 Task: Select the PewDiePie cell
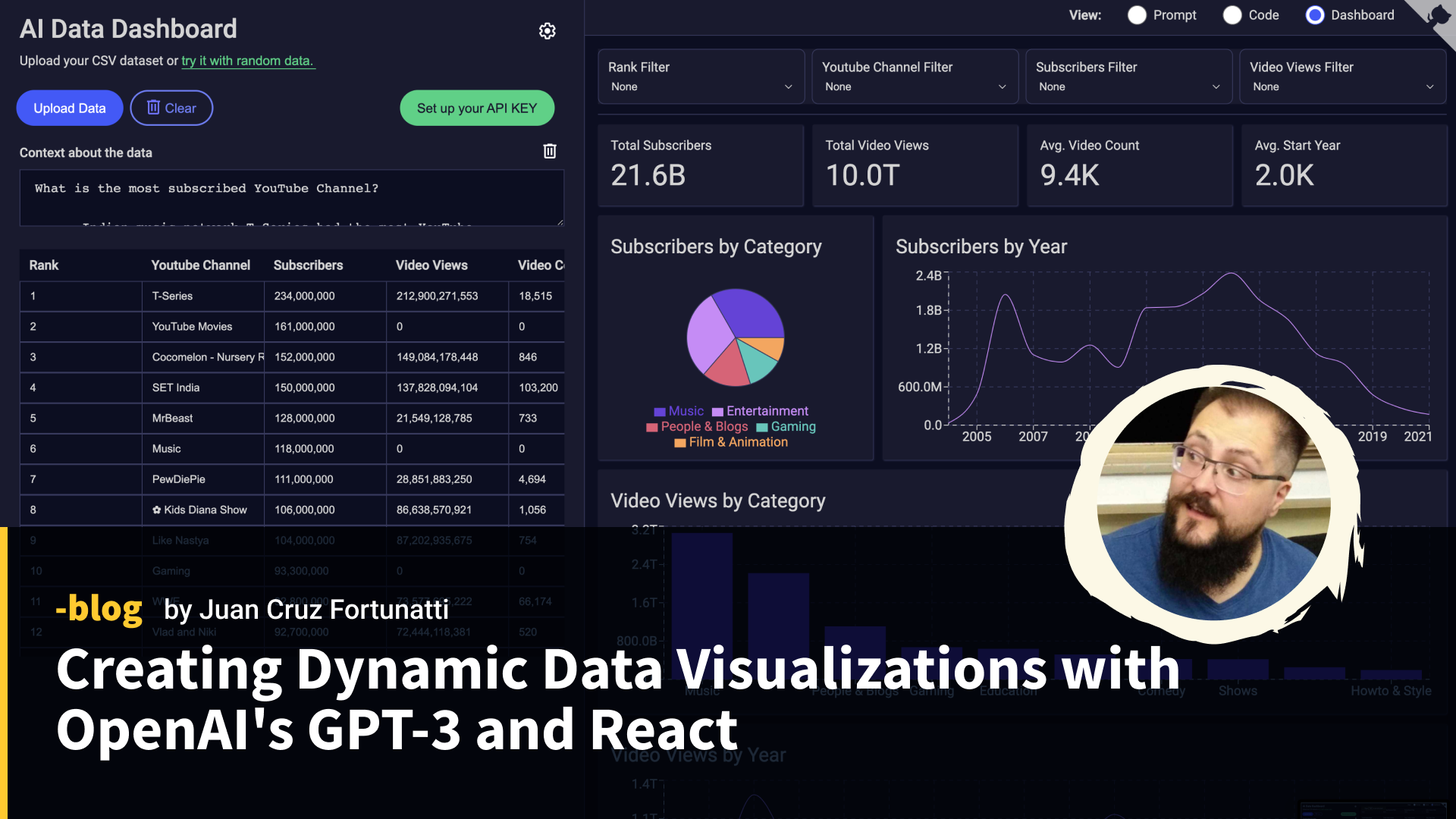[x=203, y=479]
